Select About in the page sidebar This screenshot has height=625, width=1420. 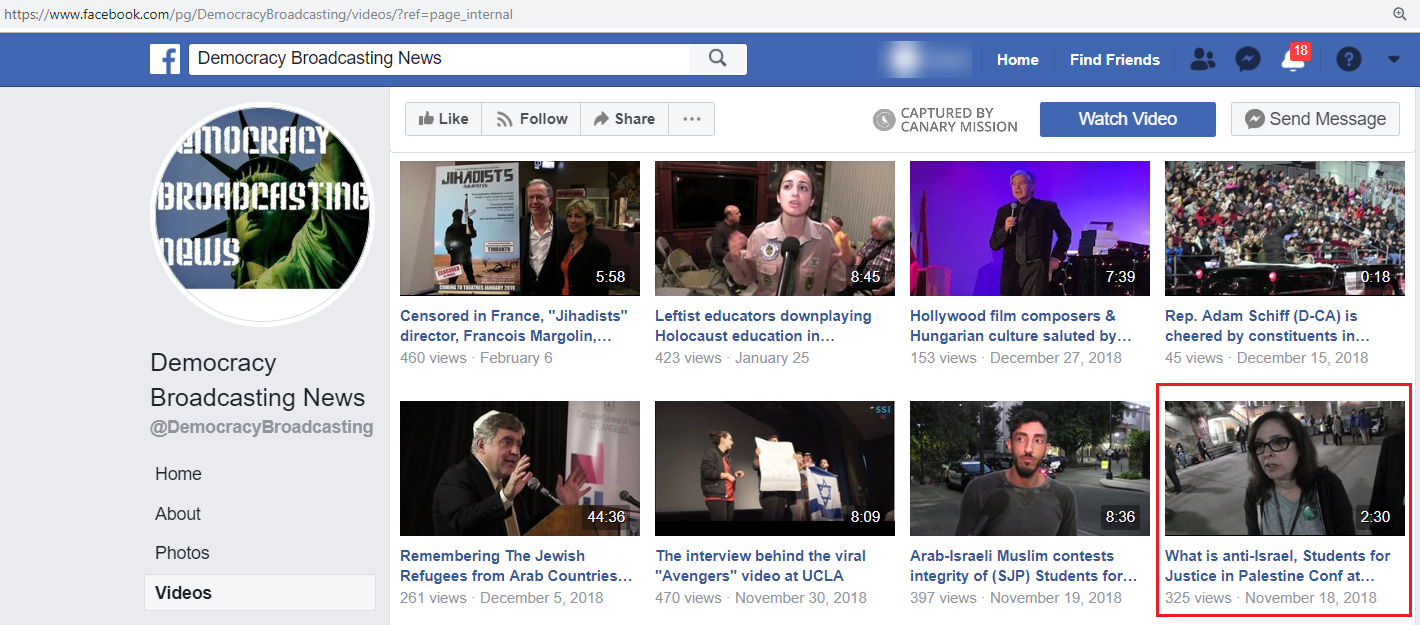coord(178,514)
